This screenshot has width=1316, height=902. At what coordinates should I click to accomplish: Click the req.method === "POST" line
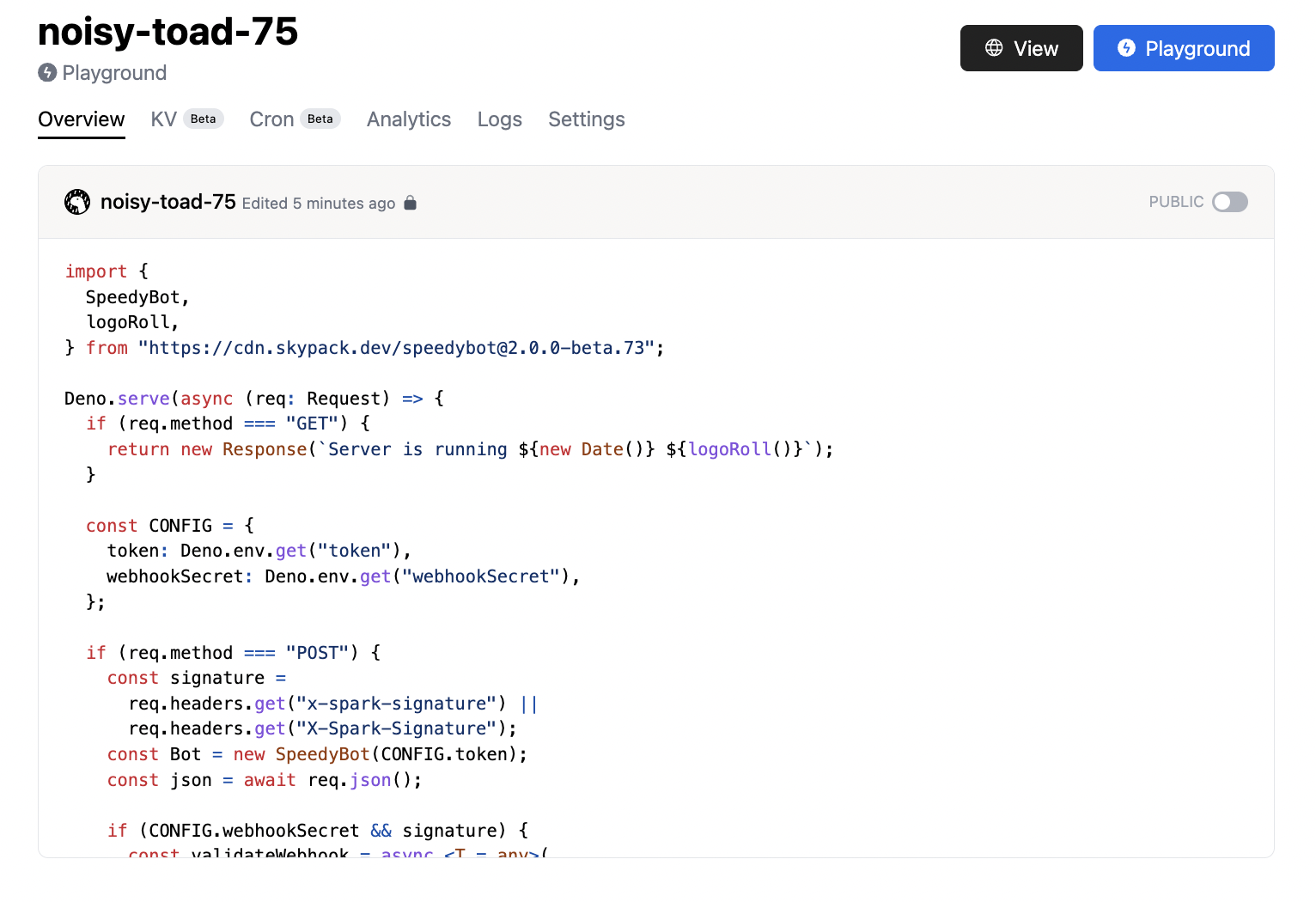(x=234, y=653)
